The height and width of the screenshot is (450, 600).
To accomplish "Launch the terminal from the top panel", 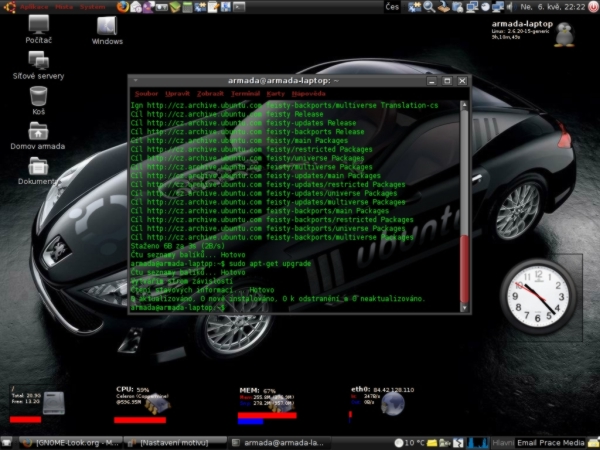I will point(239,7).
